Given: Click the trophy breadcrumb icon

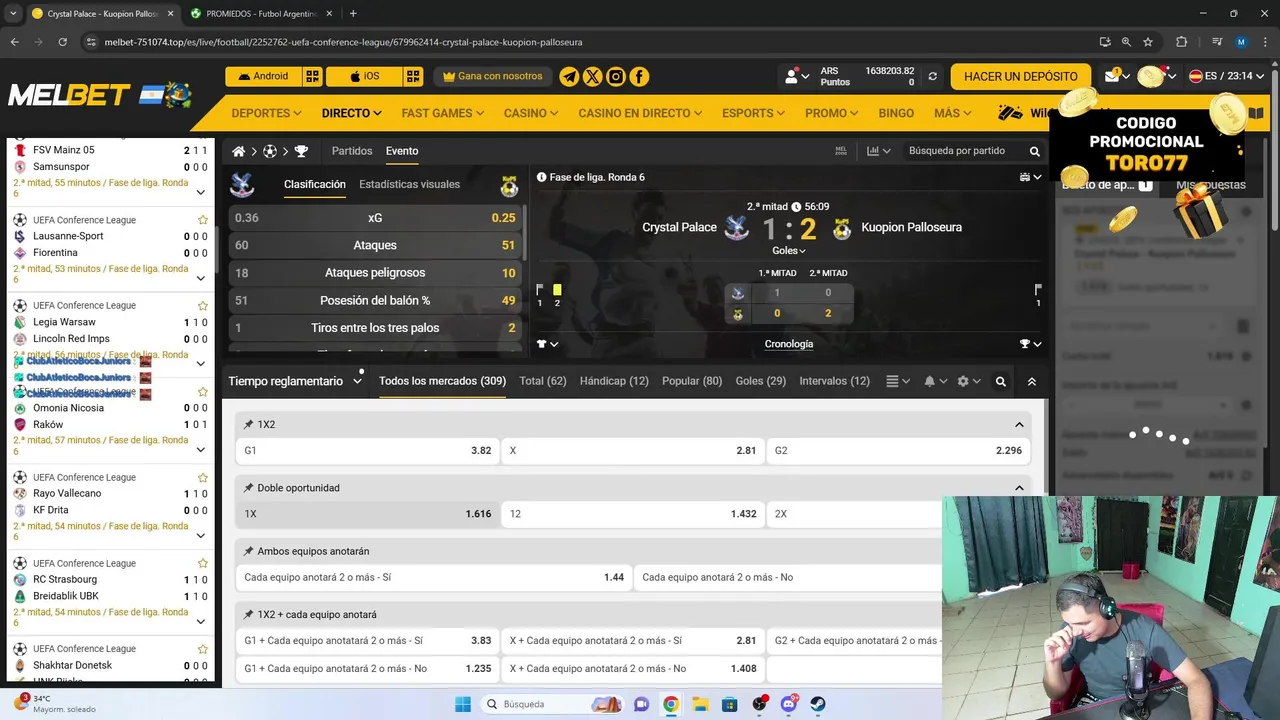Looking at the screenshot, I should [x=301, y=151].
